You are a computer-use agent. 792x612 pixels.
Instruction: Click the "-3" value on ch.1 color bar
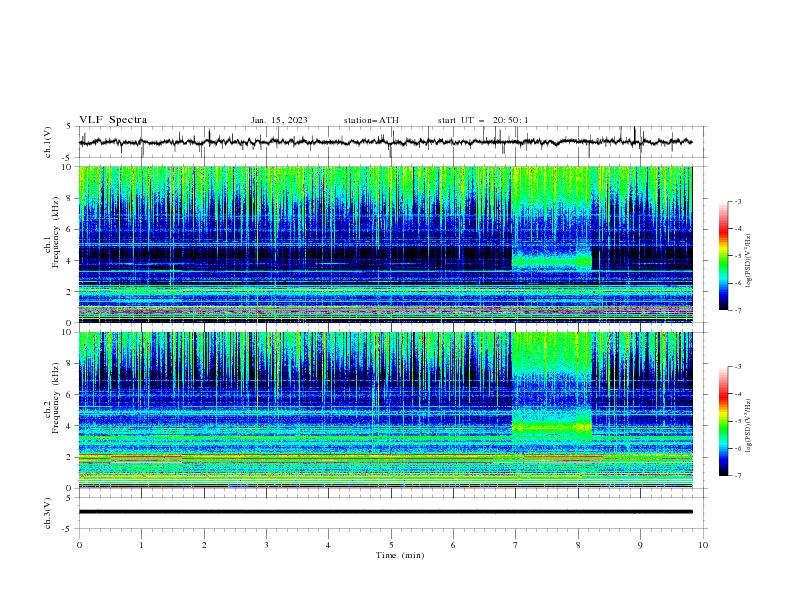pos(737,201)
